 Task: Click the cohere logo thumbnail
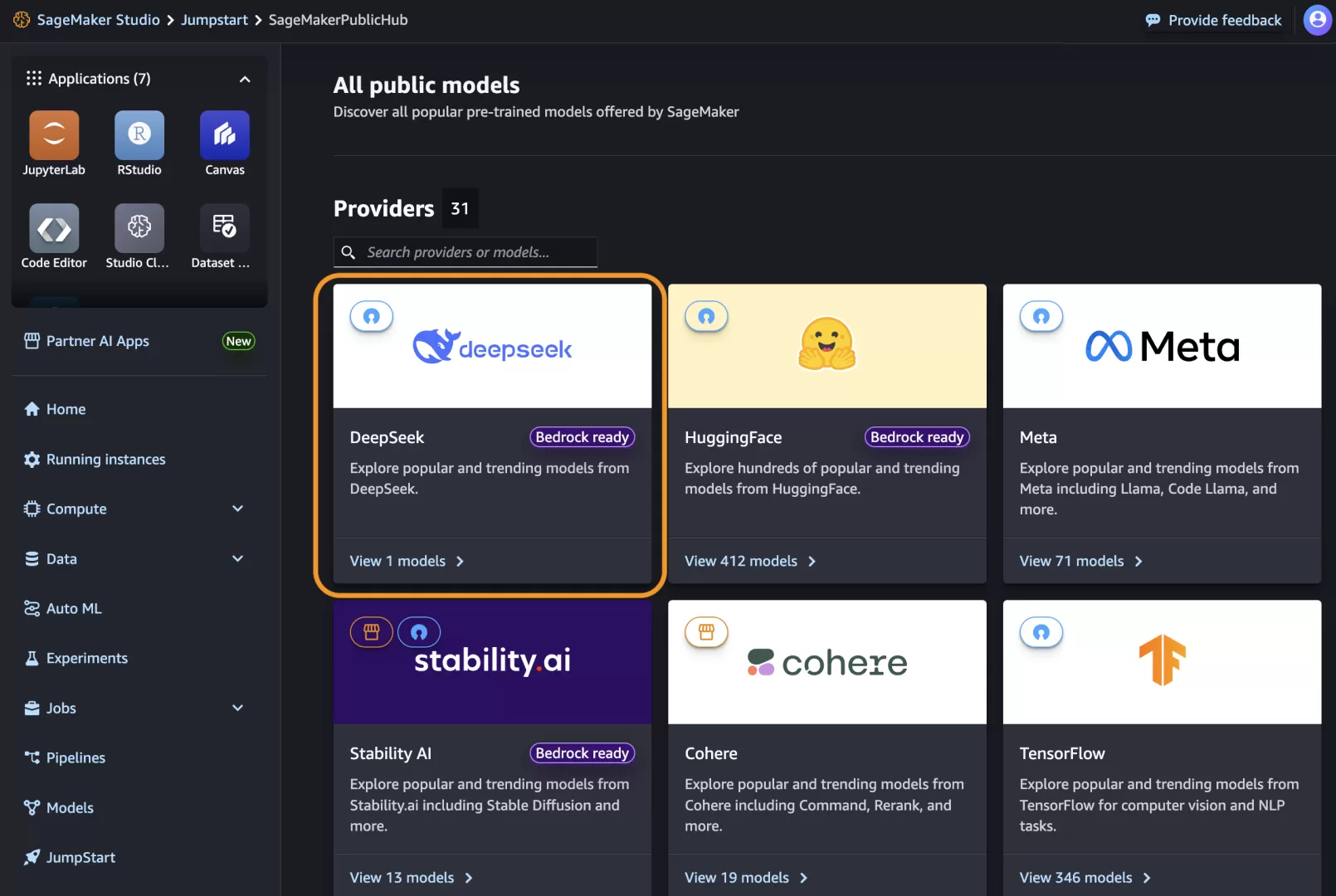827,662
